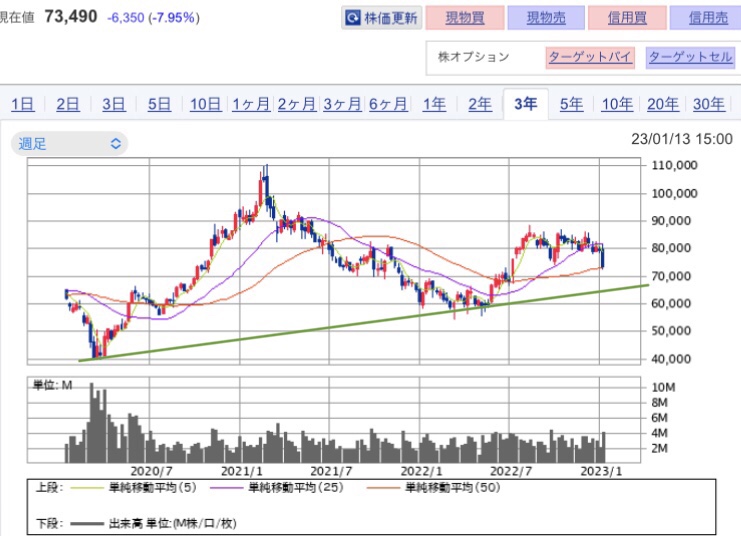This screenshot has height=536, width=741.
Task: Click the 現物買 button
Action: point(465,18)
